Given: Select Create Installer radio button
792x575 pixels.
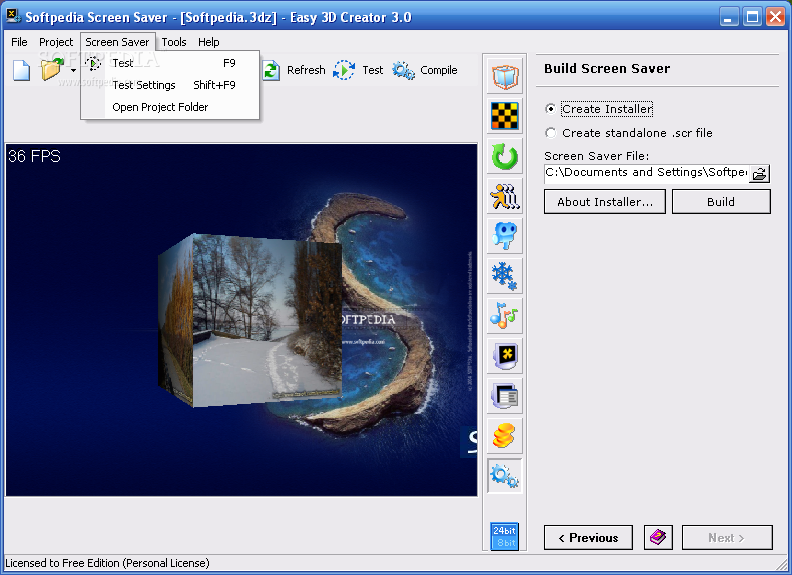Looking at the screenshot, I should 551,109.
